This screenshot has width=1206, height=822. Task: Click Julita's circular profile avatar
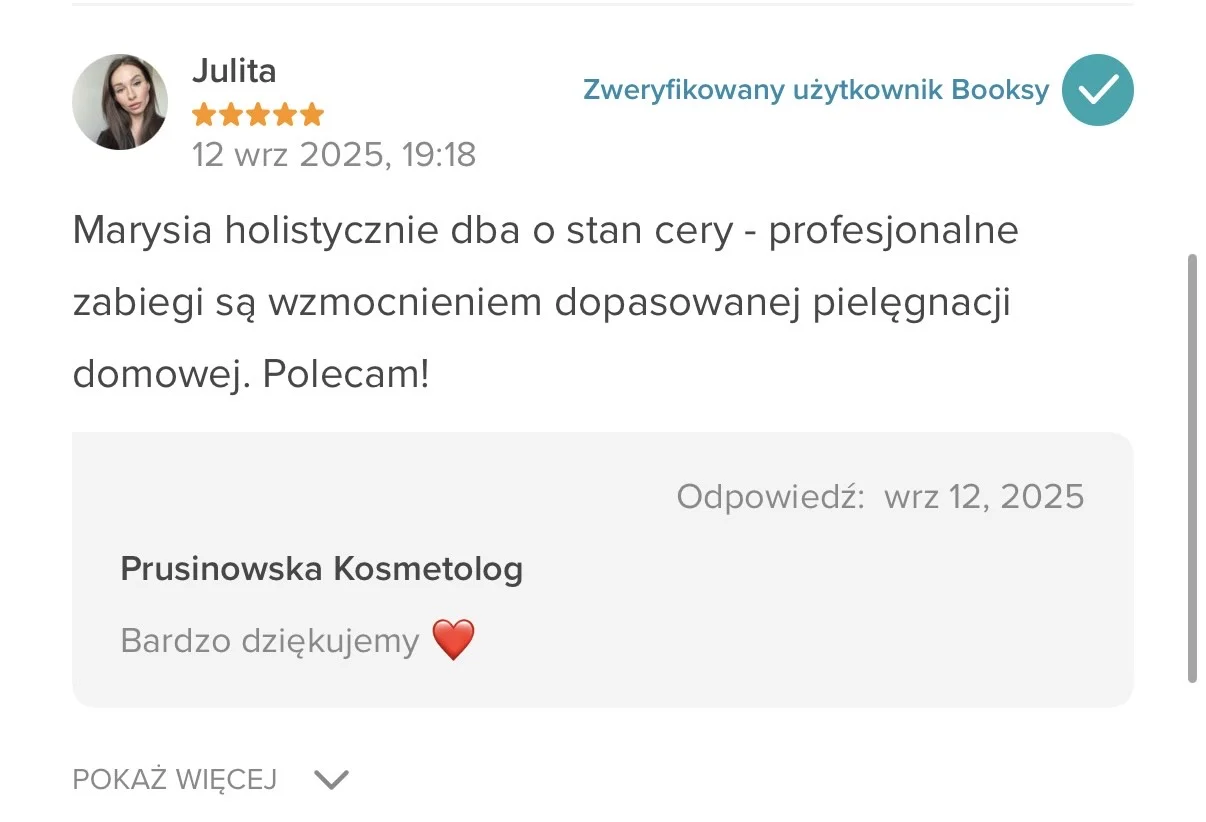point(120,102)
